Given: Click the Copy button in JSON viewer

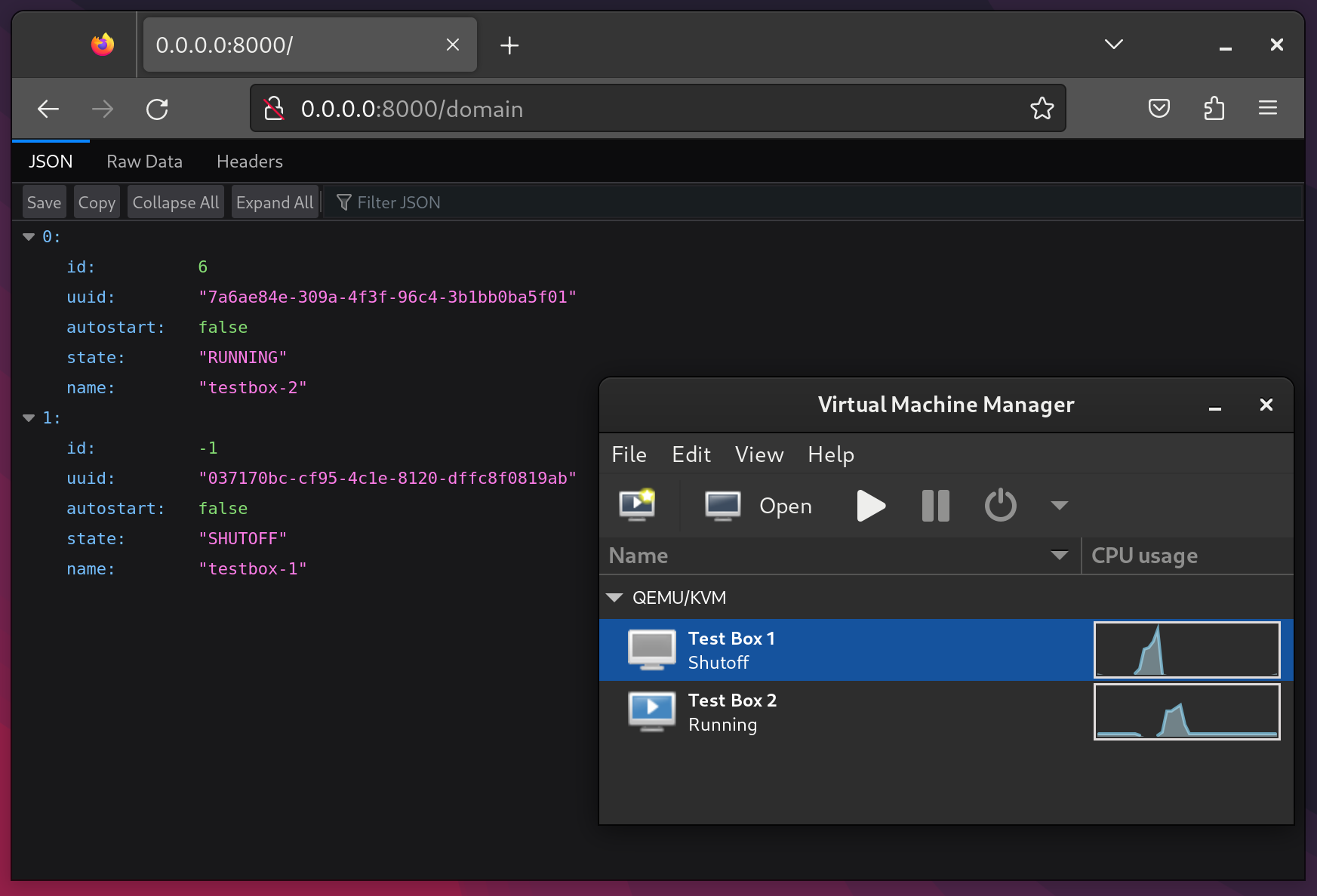Looking at the screenshot, I should pos(97,202).
